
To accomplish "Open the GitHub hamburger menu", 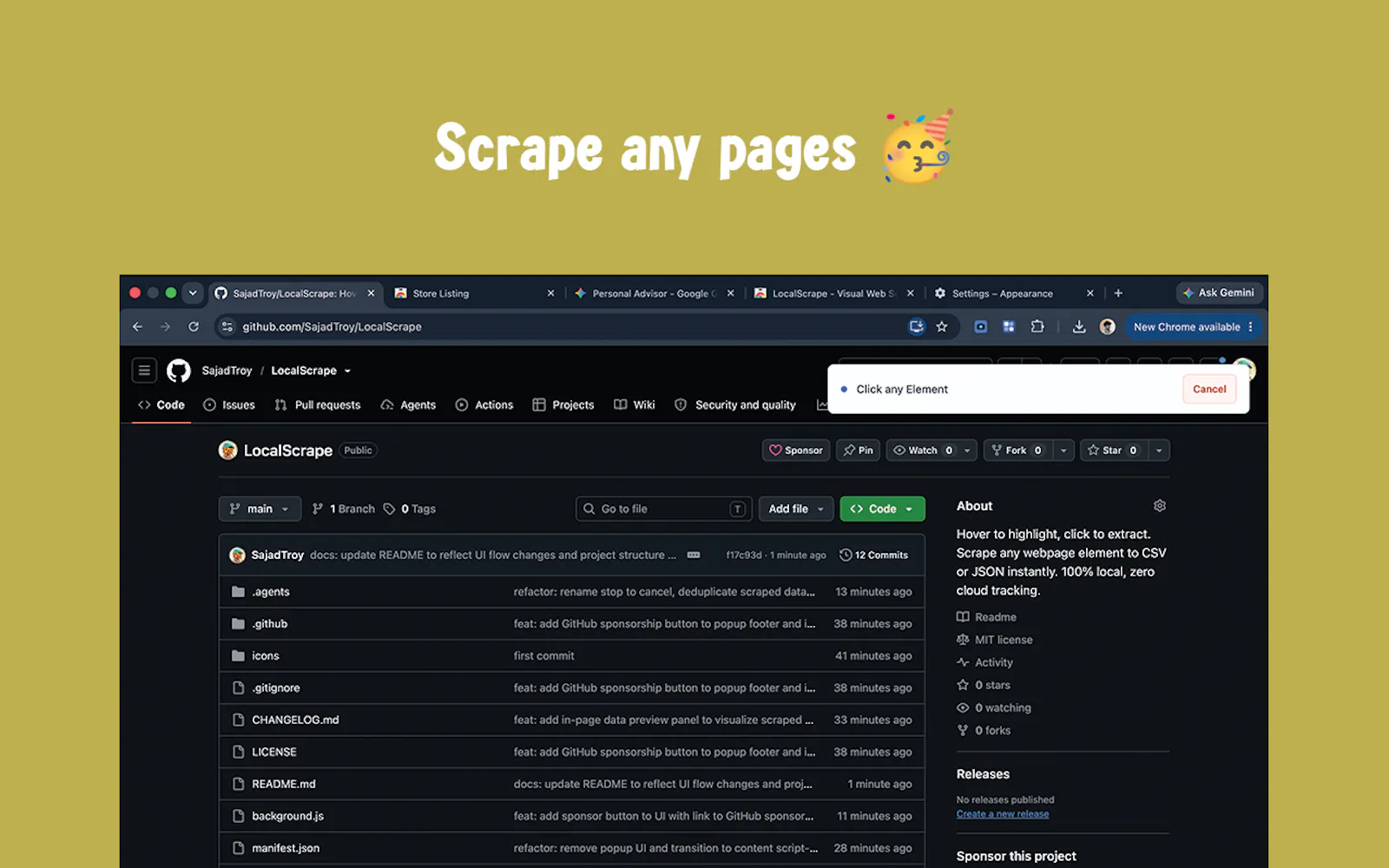I will [144, 371].
